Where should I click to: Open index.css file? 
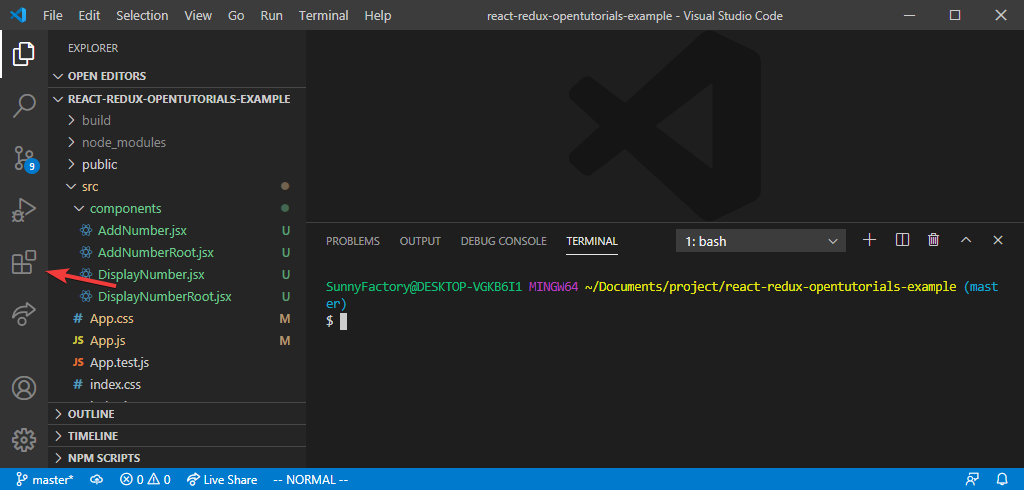(x=177, y=385)
